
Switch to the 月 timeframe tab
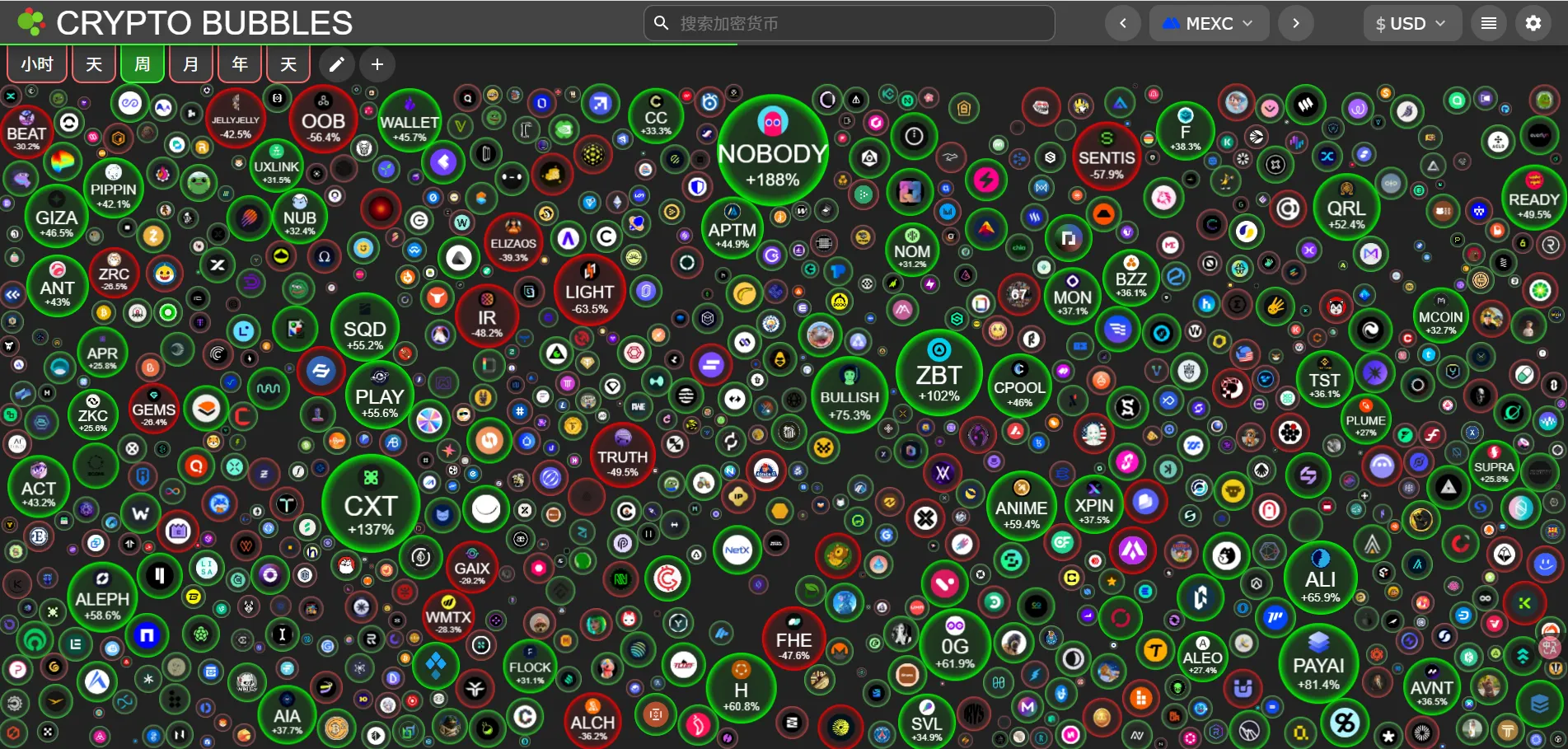click(x=191, y=64)
